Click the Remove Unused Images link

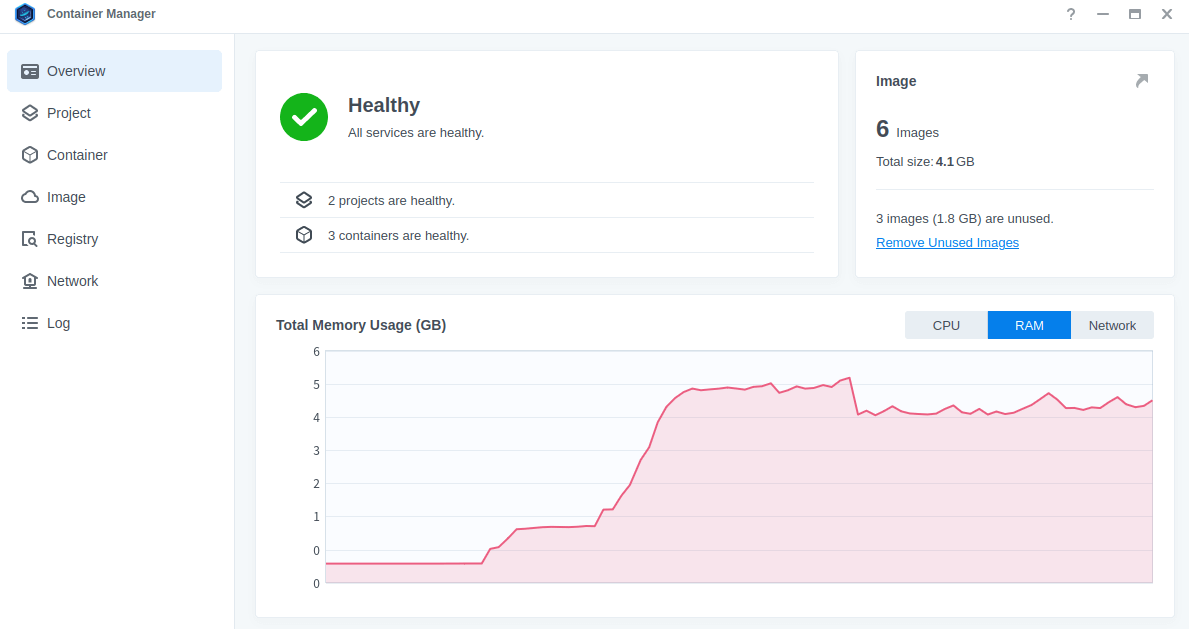pyautogui.click(x=947, y=243)
